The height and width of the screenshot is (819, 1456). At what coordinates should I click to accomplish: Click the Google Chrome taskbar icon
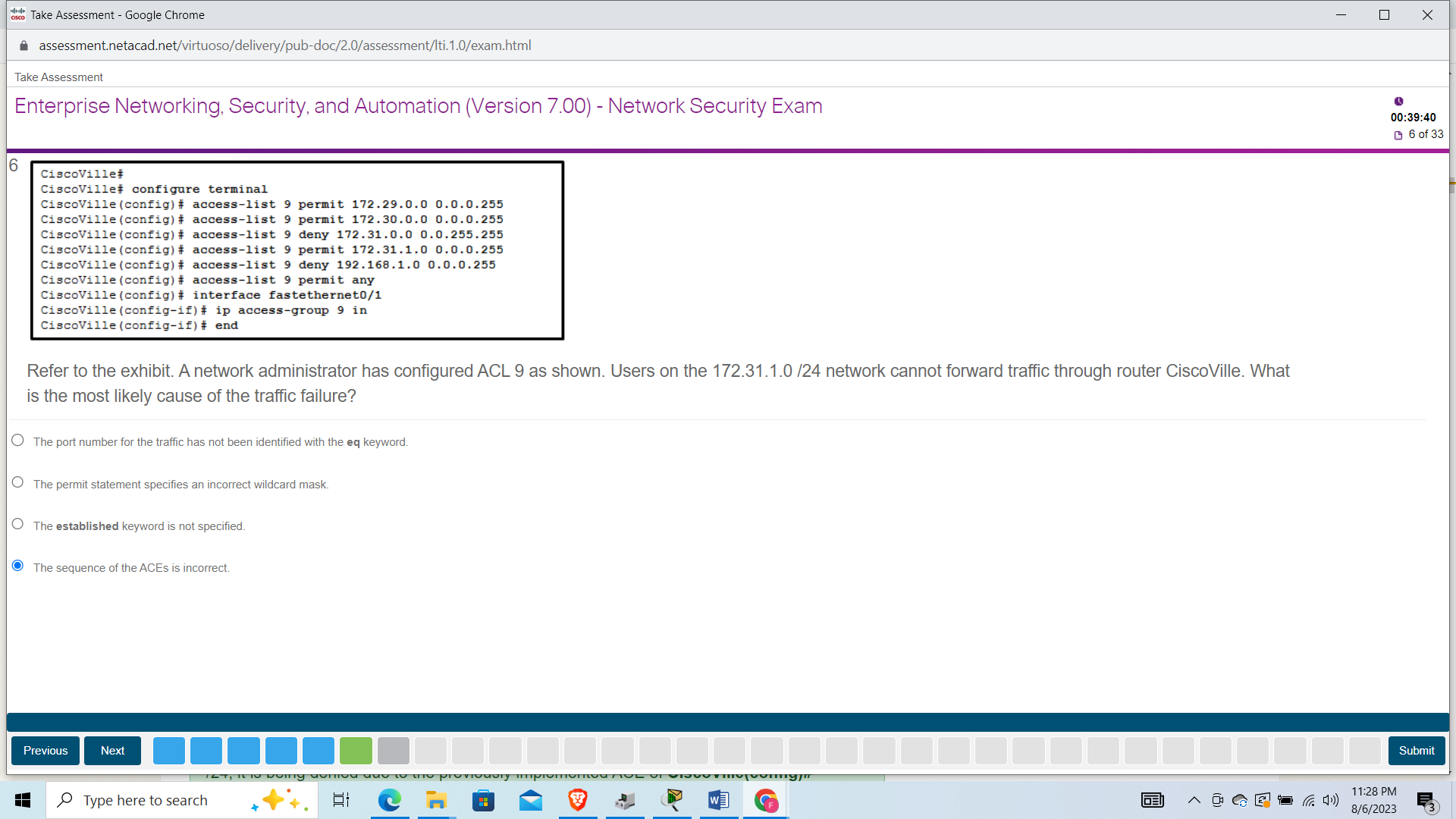point(766,800)
